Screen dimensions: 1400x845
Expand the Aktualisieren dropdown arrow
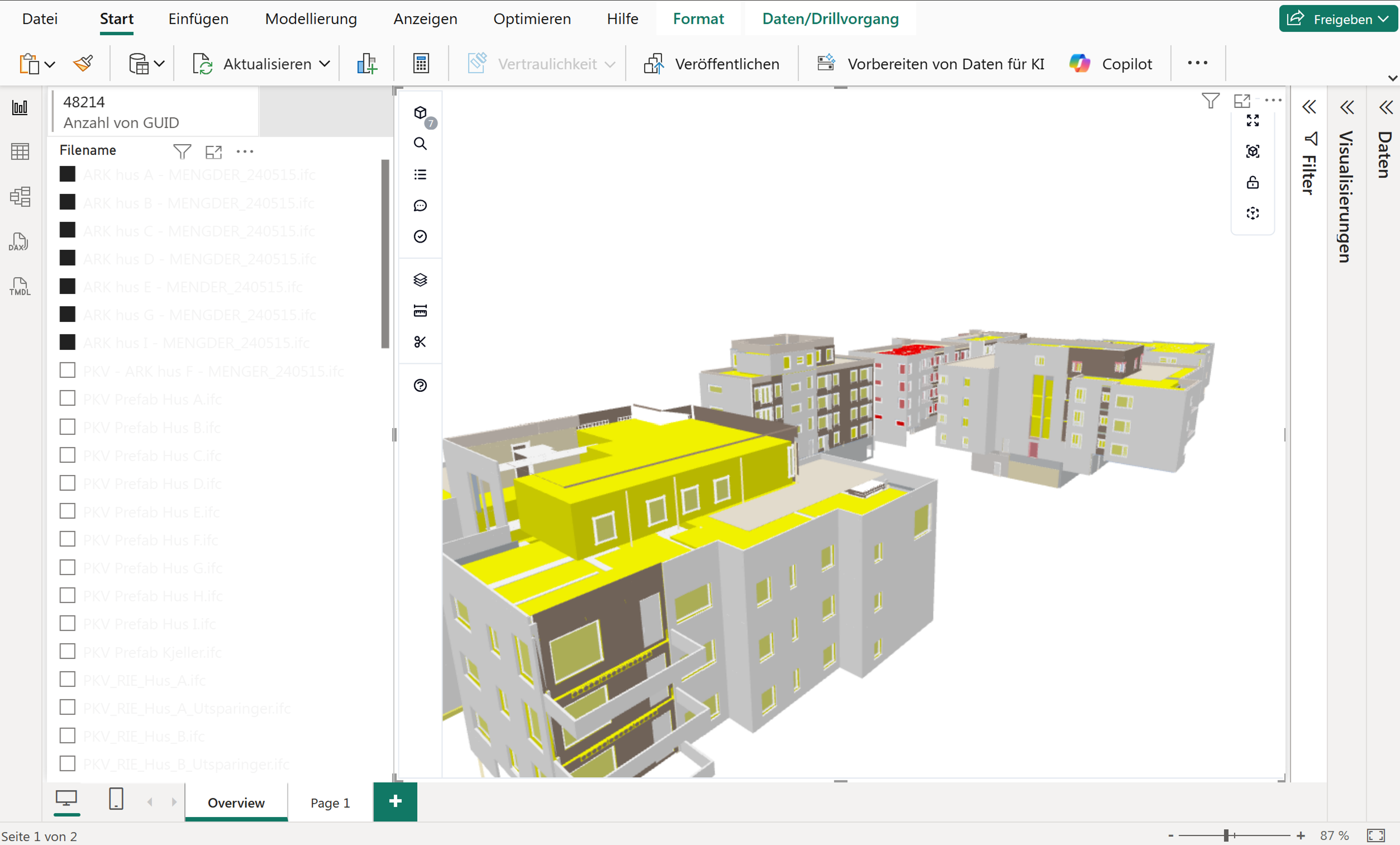pos(325,64)
